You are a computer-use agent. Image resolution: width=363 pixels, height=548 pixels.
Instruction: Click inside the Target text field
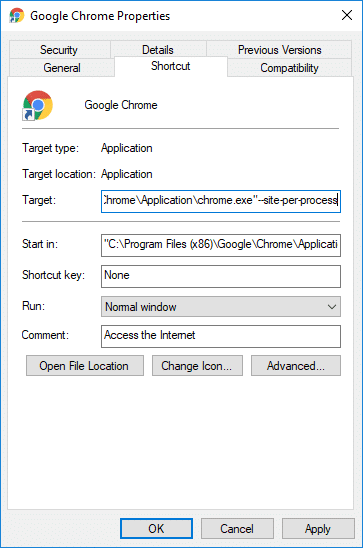[x=221, y=201]
